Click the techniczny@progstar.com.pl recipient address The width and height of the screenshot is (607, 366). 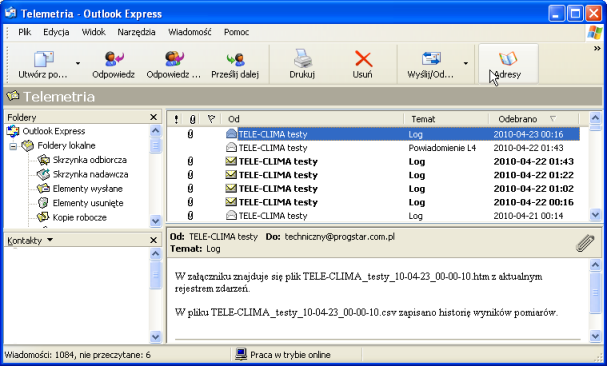pos(340,237)
